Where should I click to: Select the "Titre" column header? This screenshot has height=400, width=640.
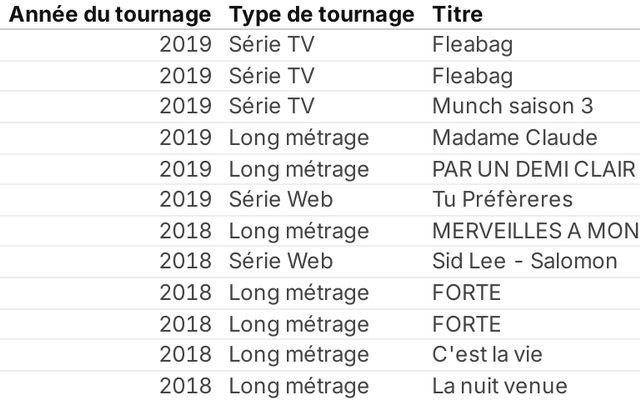[458, 15]
